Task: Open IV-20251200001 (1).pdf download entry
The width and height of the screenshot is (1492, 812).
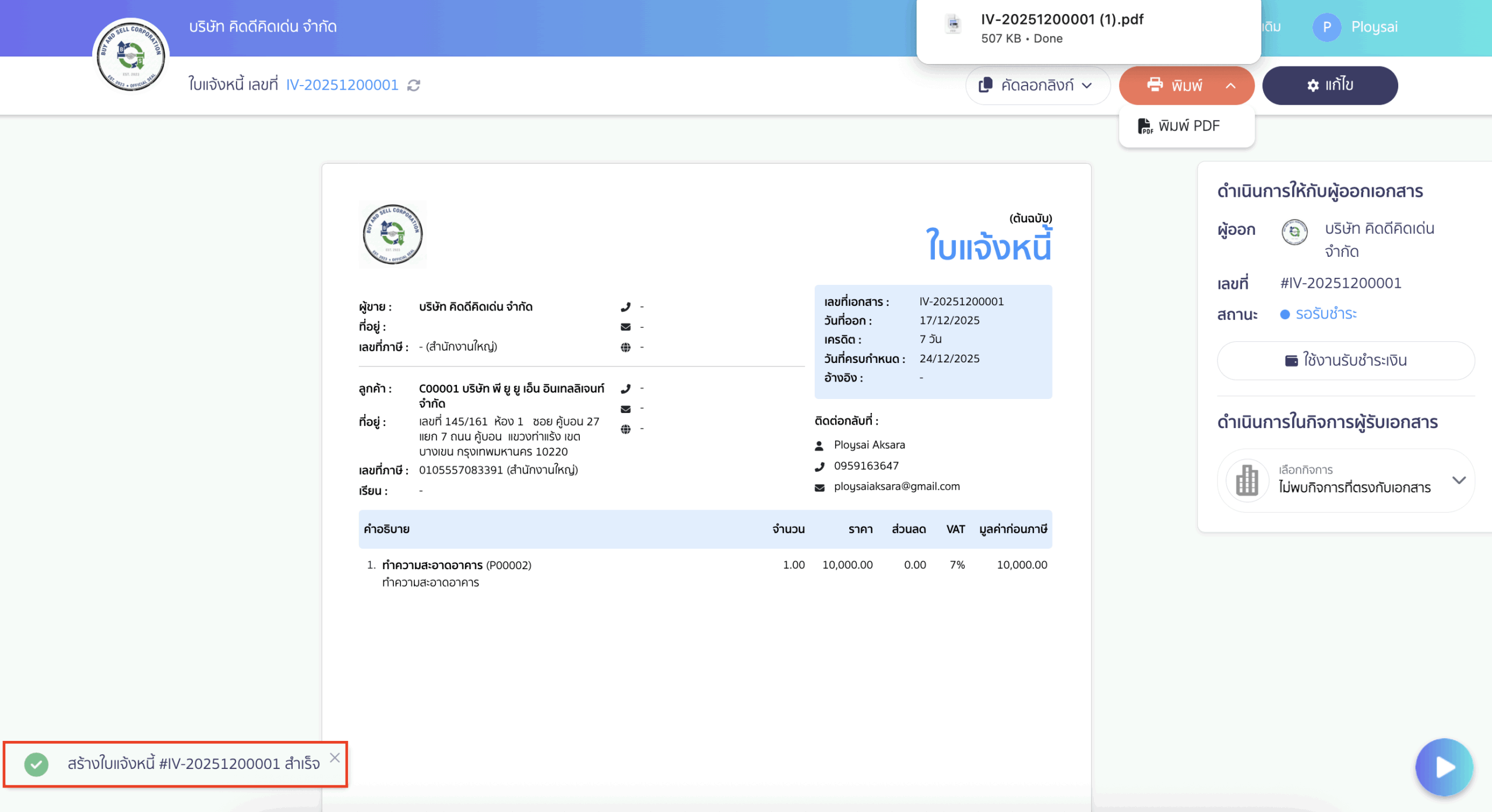Action: tap(1062, 20)
